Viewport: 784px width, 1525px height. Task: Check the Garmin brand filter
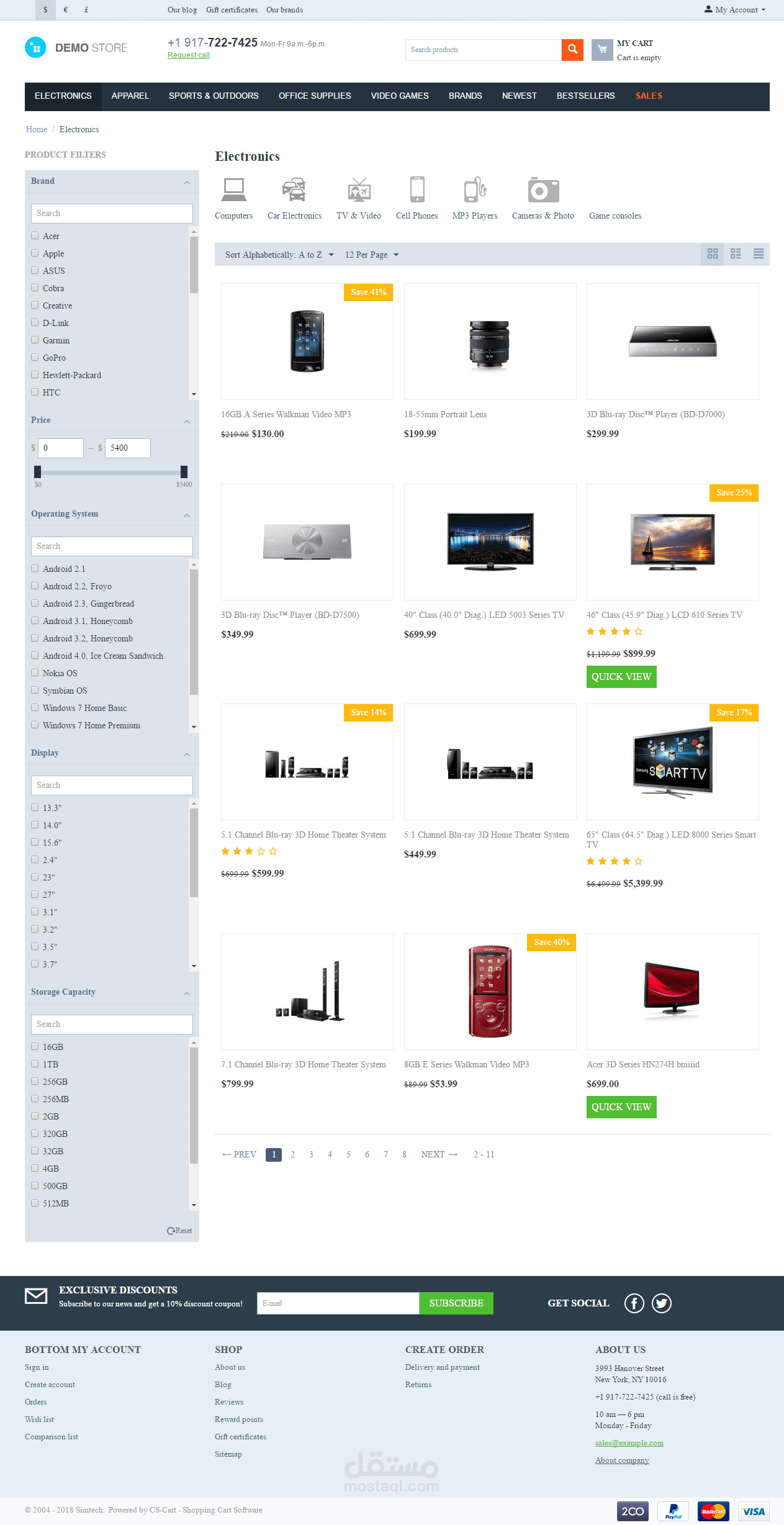35,340
